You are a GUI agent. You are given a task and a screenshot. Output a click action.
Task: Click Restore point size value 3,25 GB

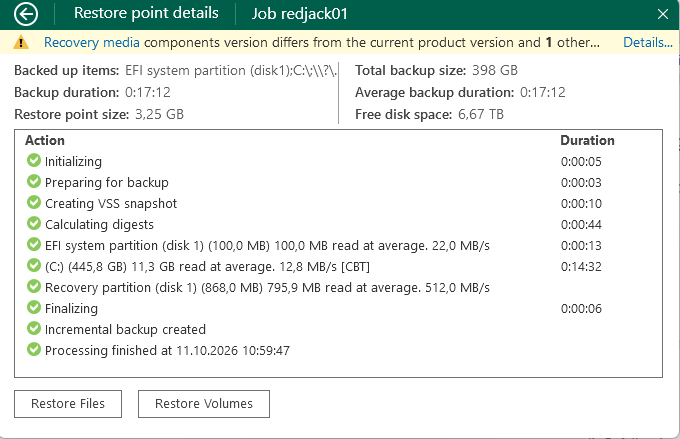(159, 115)
